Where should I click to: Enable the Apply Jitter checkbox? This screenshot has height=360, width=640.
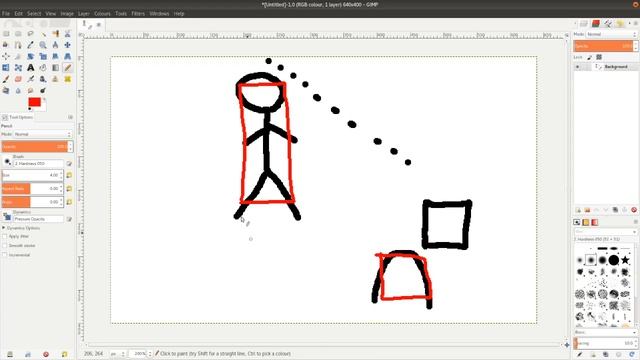pyautogui.click(x=5, y=236)
